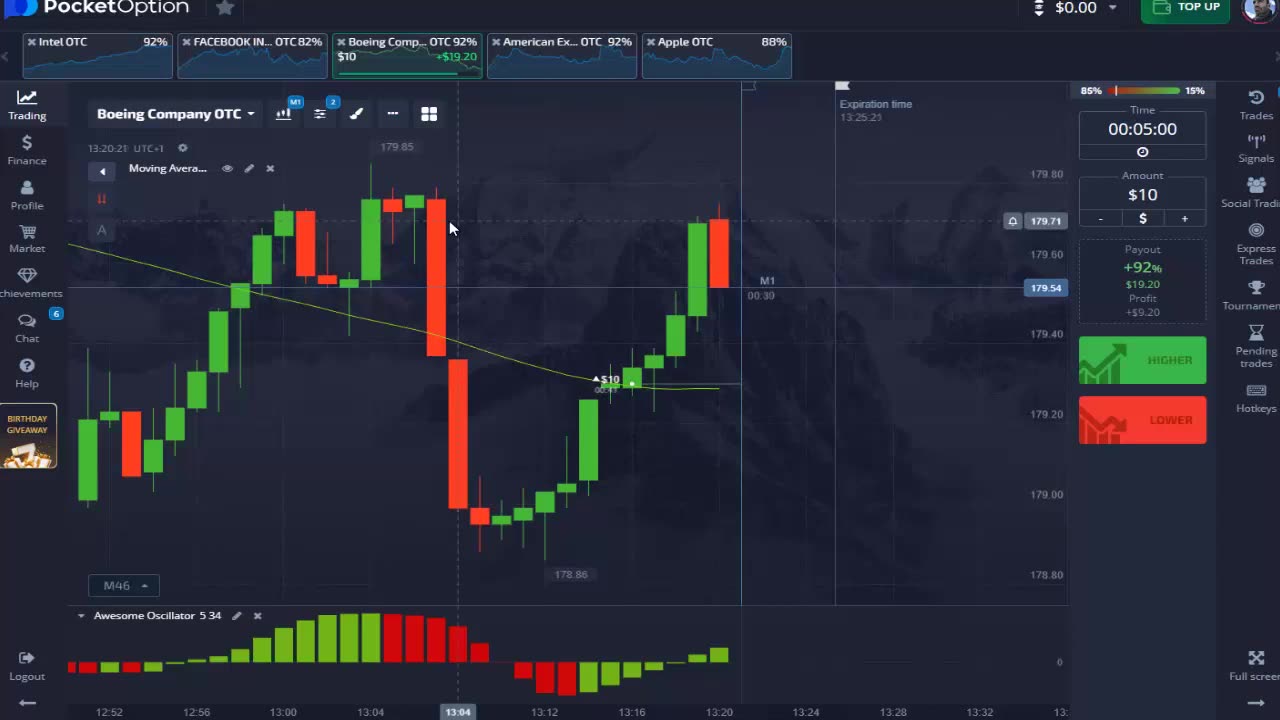Open chart type settings icon

284,114
